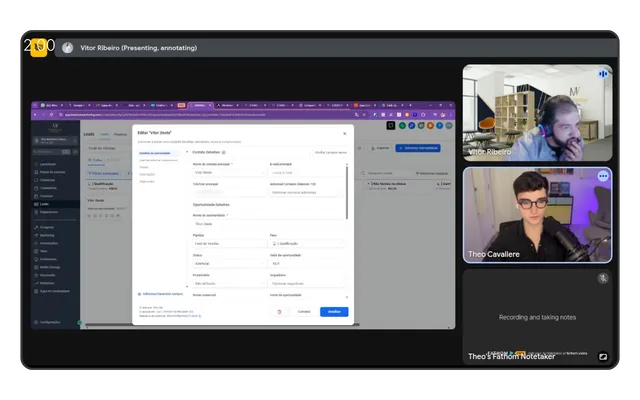Click the Valor da oportunidade field

click(x=306, y=264)
